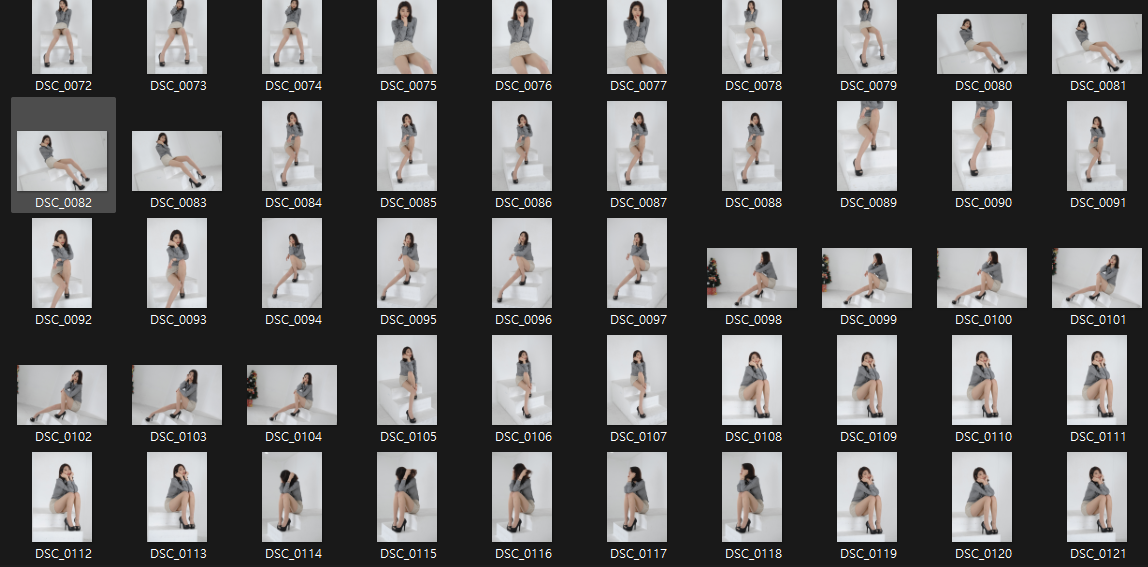Select the DSC_0085 thumbnail
The width and height of the screenshot is (1148, 567).
[407, 146]
